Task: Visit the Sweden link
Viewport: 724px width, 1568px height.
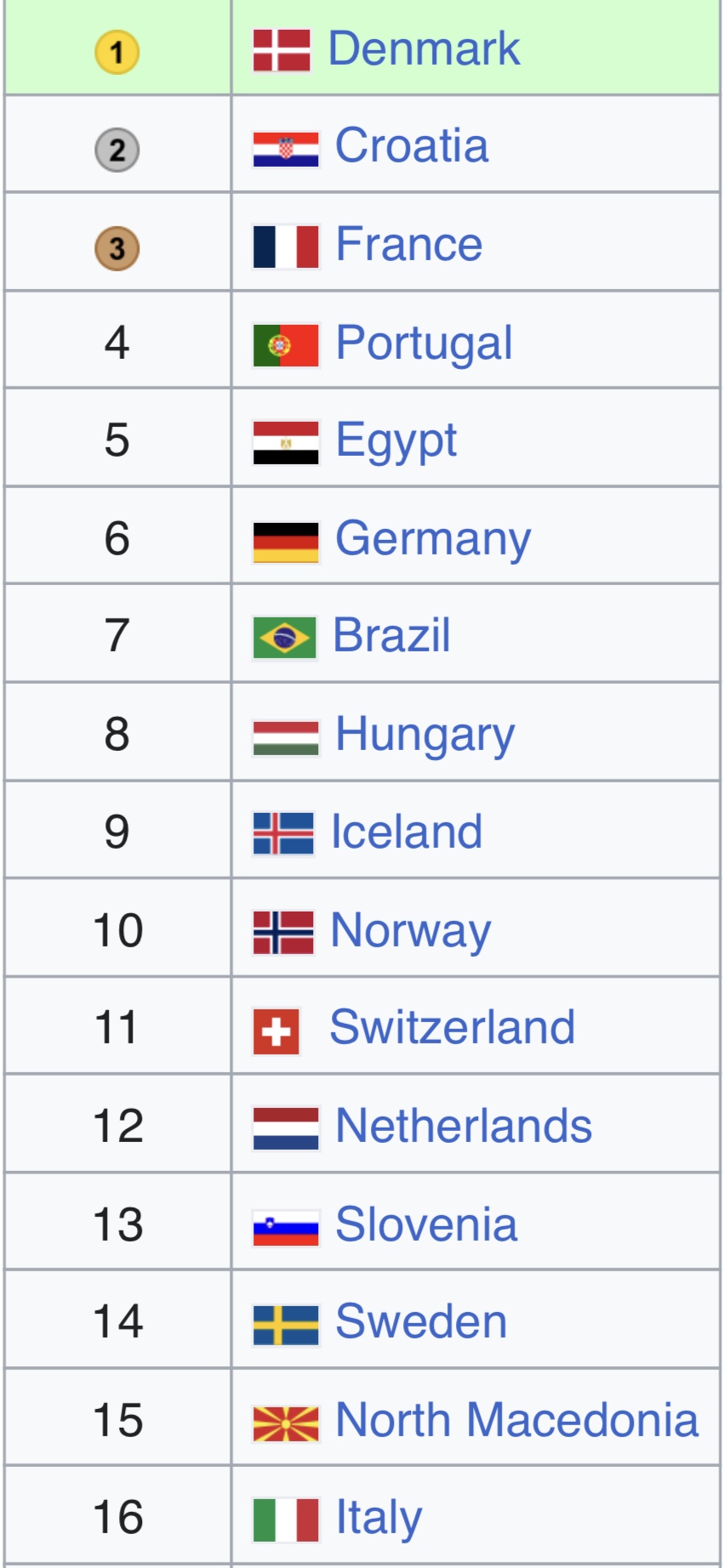Action: point(422,1321)
